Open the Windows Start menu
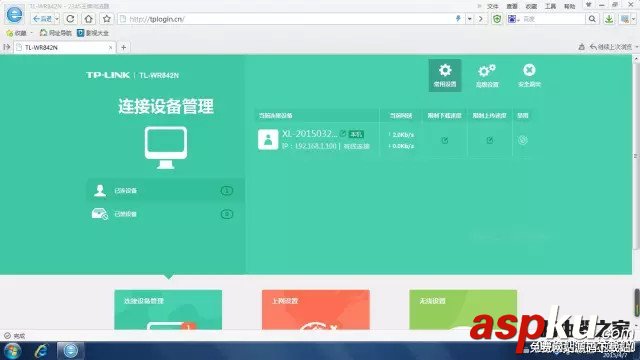Screen dimensions: 640x360 click(12, 351)
